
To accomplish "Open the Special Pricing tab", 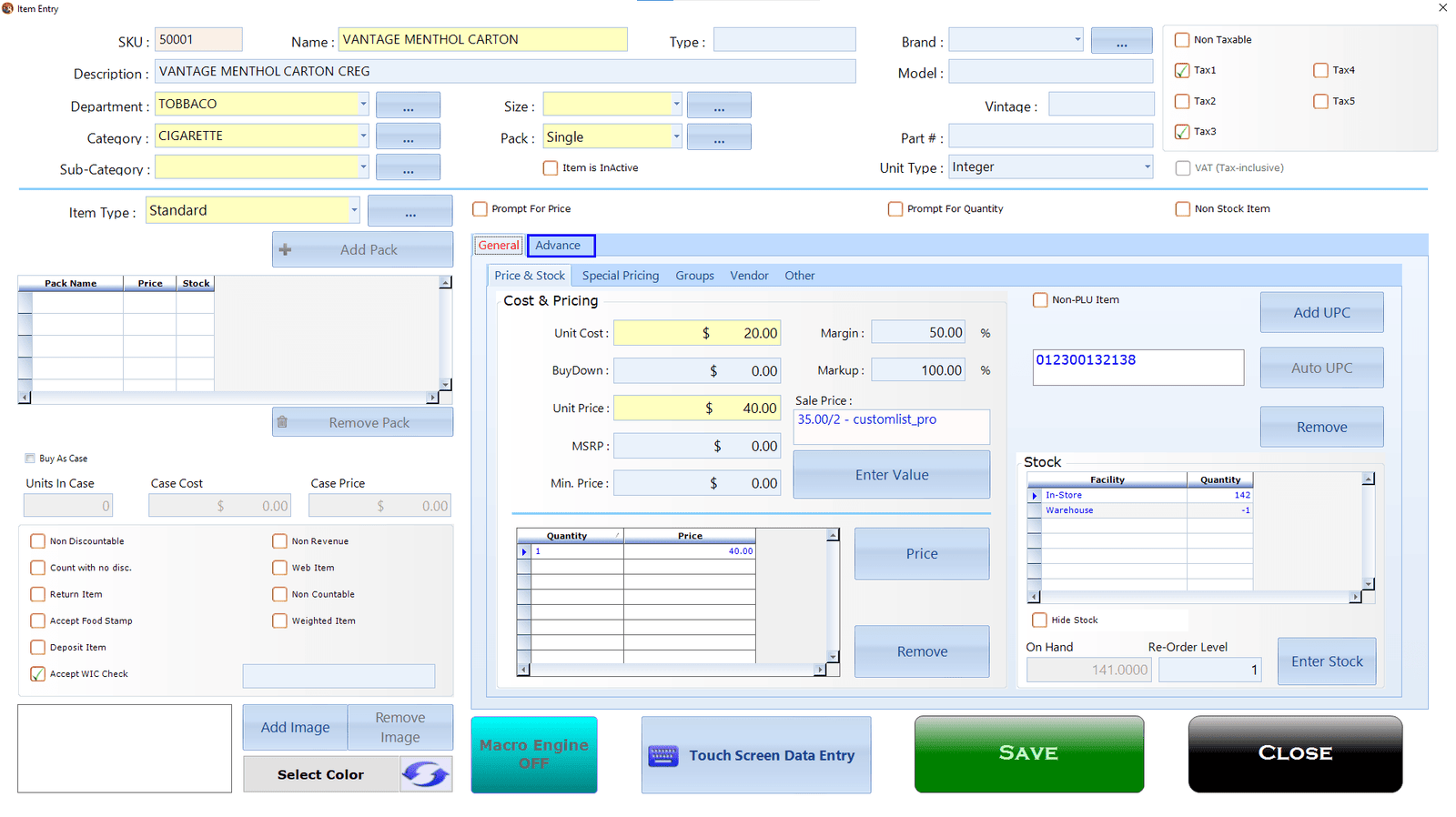I will pyautogui.click(x=621, y=276).
